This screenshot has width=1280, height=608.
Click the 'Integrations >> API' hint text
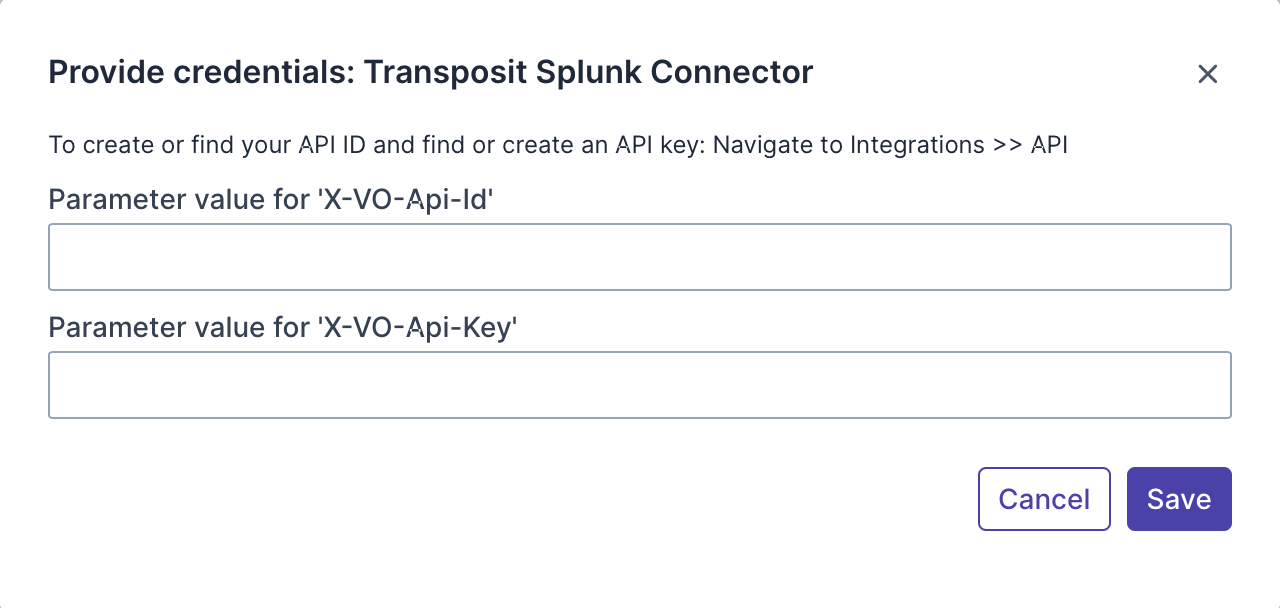click(958, 145)
